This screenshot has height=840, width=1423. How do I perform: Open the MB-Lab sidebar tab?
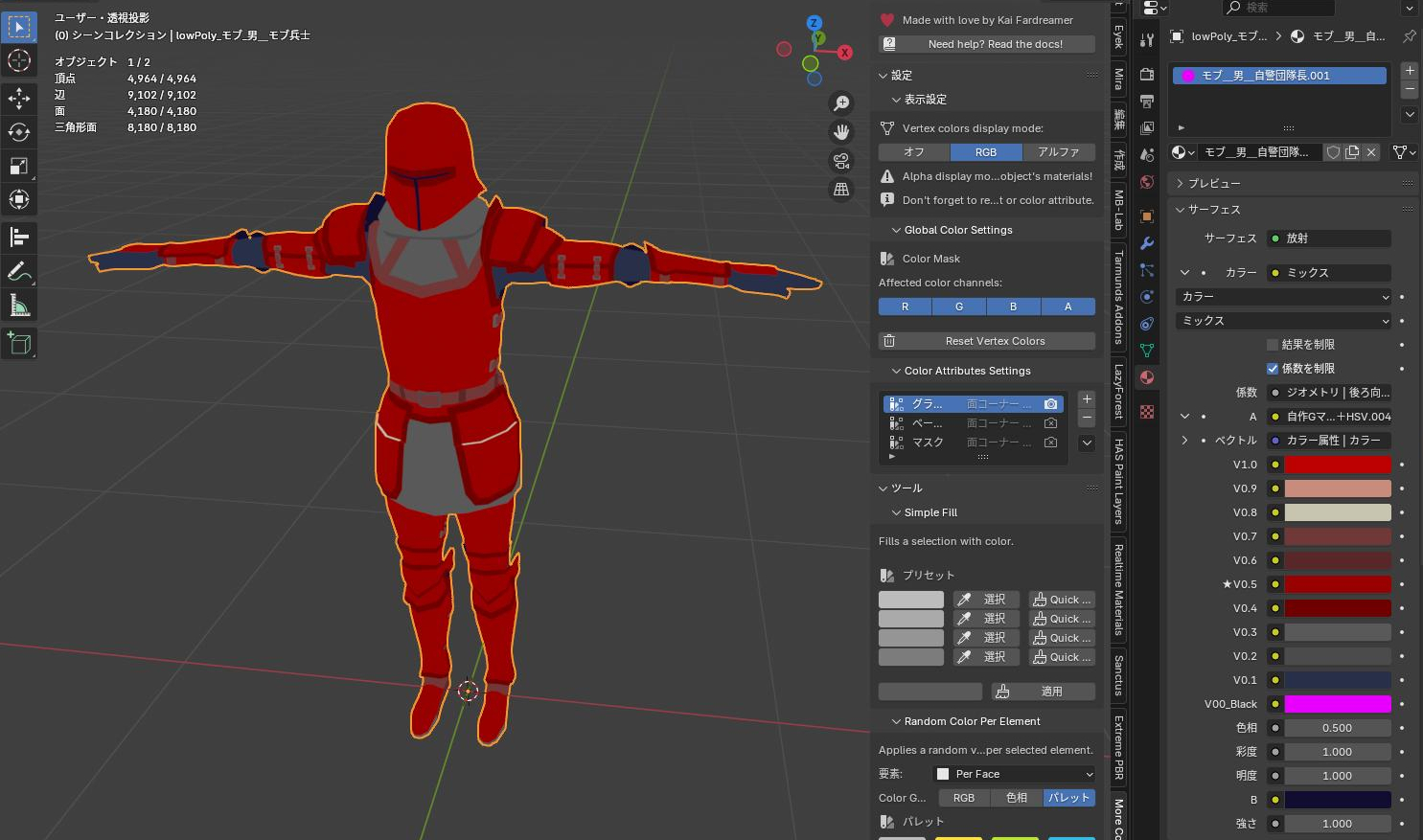pyautogui.click(x=1118, y=211)
